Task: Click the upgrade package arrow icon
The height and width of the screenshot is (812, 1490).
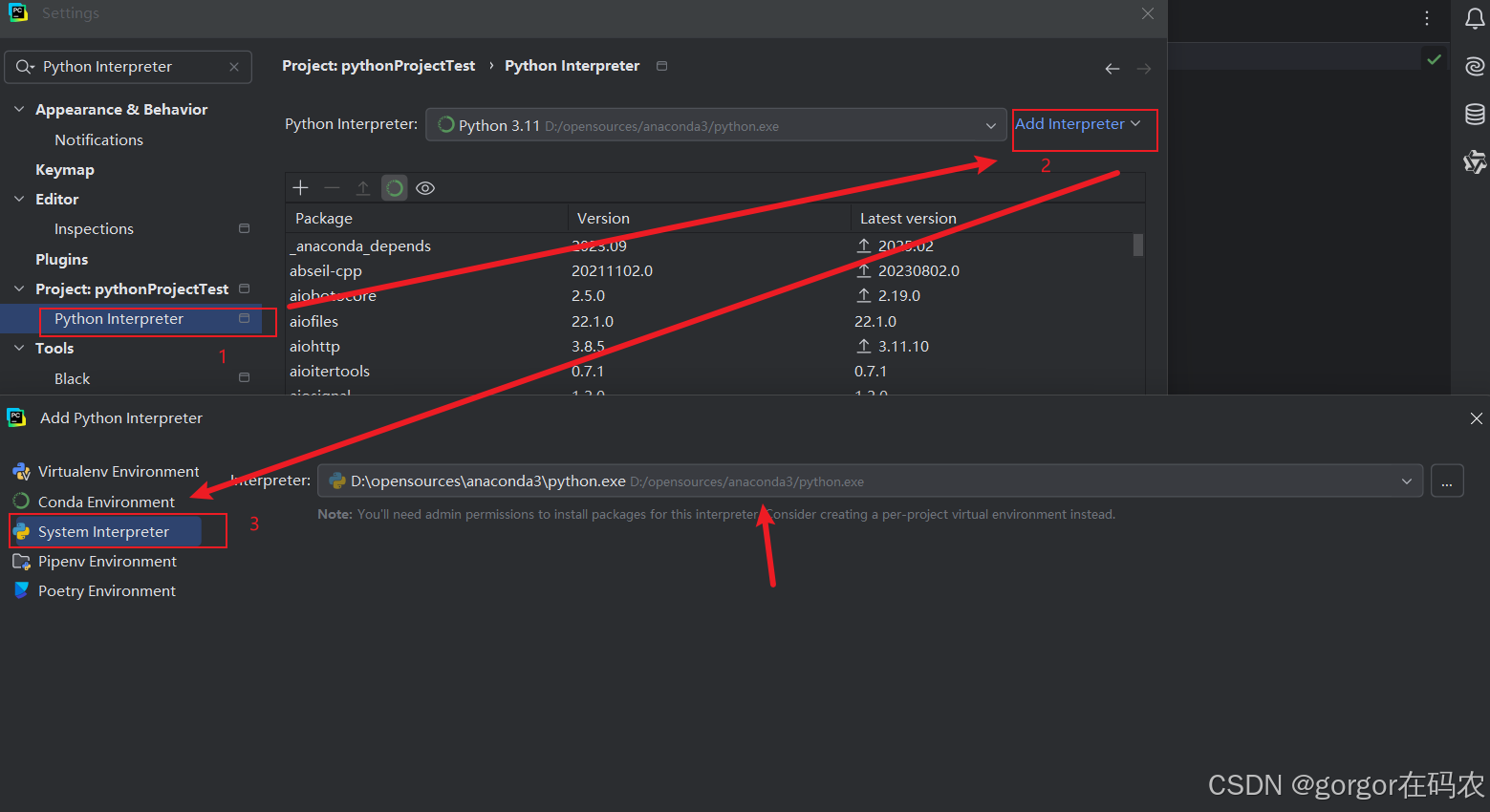Action: pos(363,188)
